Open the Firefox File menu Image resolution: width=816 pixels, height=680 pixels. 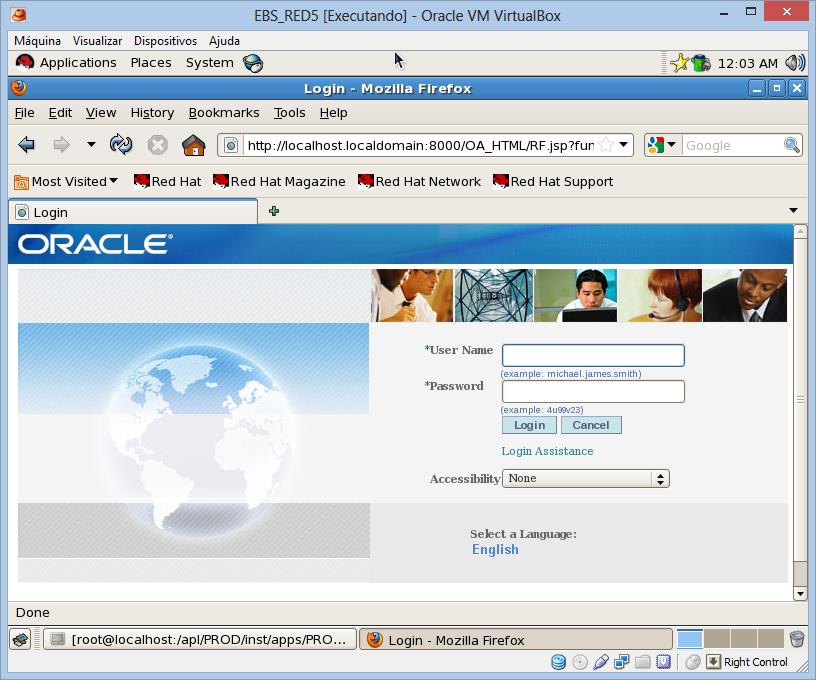(x=24, y=113)
